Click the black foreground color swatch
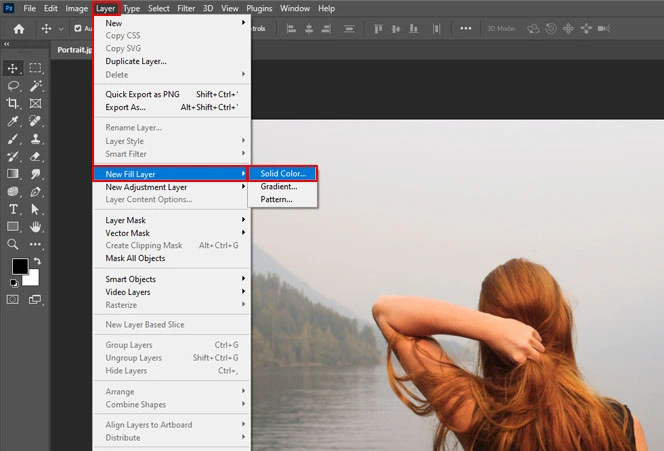 coord(18,266)
